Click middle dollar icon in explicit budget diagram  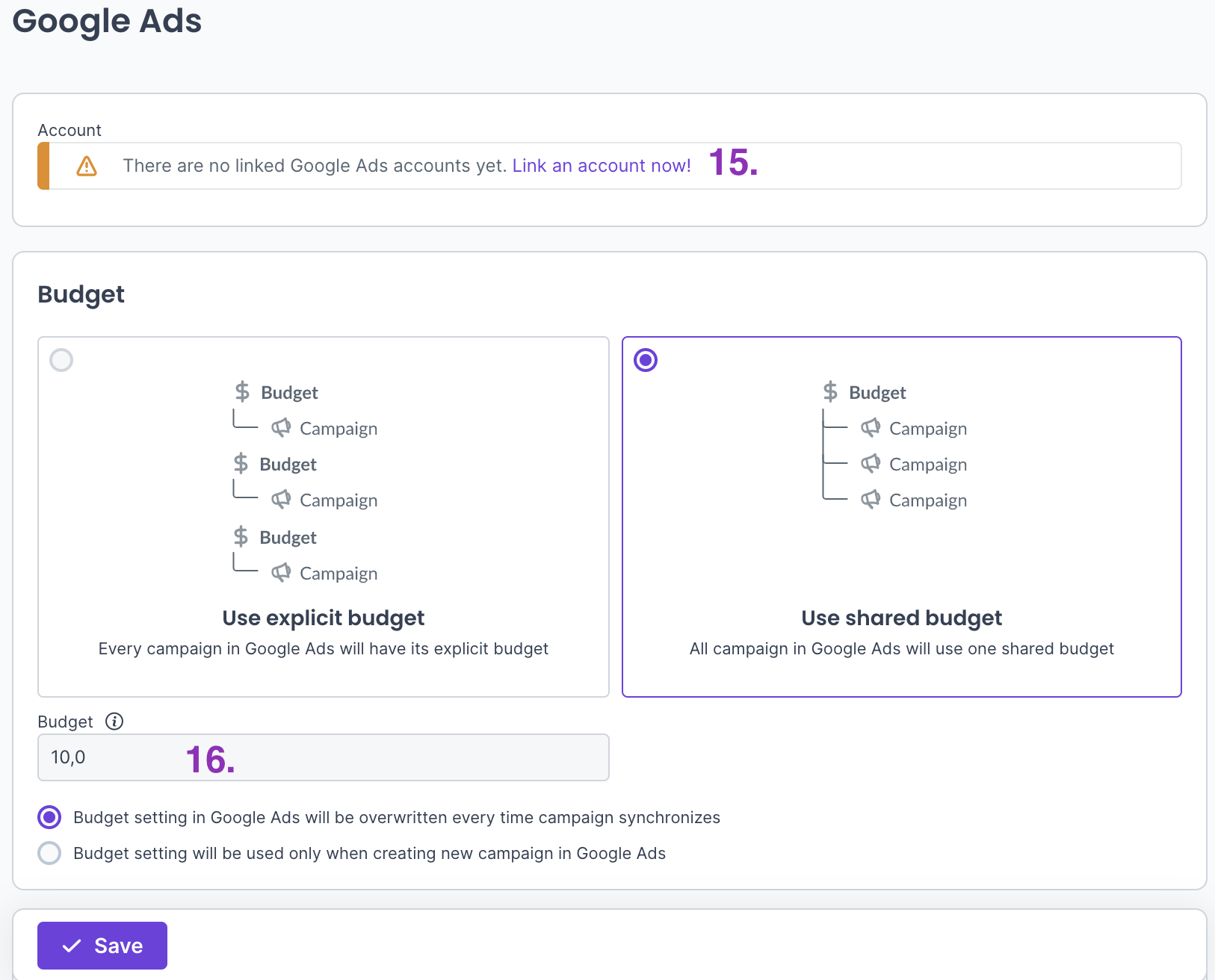pyautogui.click(x=241, y=464)
